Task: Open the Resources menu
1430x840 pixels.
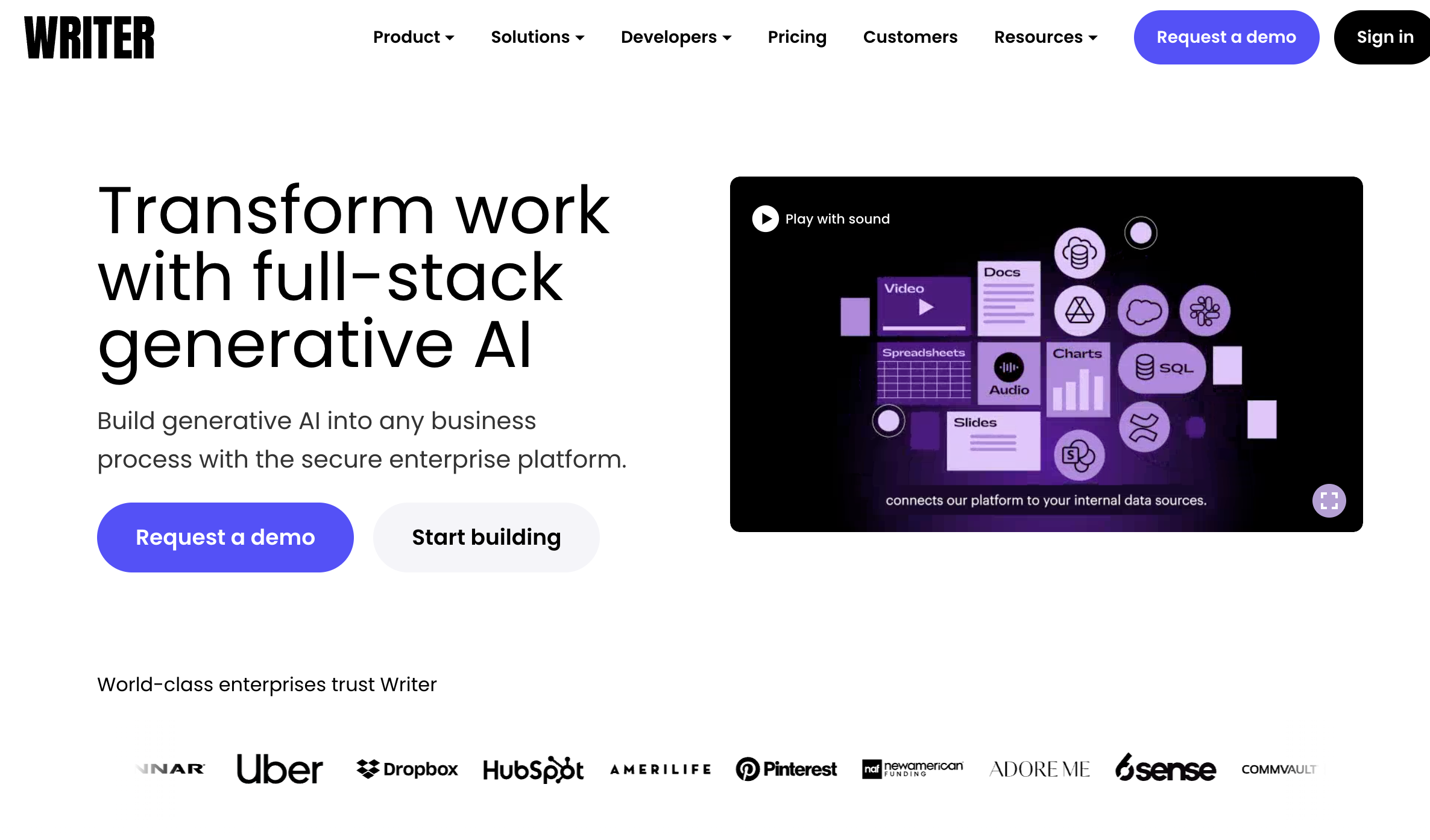Action: [x=1045, y=37]
